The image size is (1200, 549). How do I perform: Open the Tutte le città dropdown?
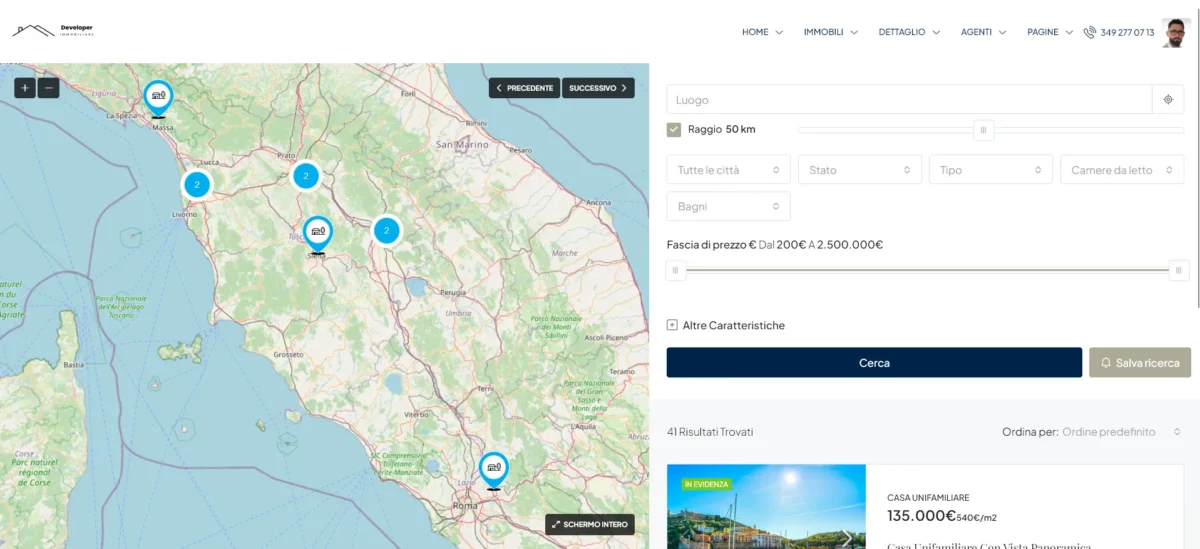[728, 170]
